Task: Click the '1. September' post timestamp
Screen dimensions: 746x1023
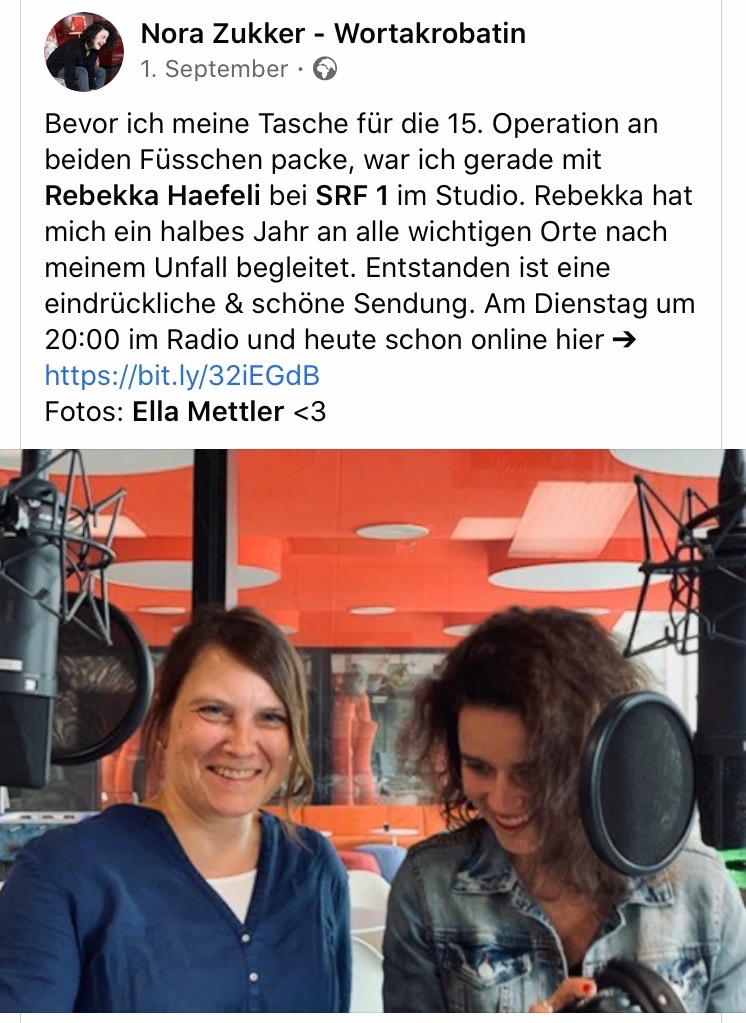Action: coord(214,69)
